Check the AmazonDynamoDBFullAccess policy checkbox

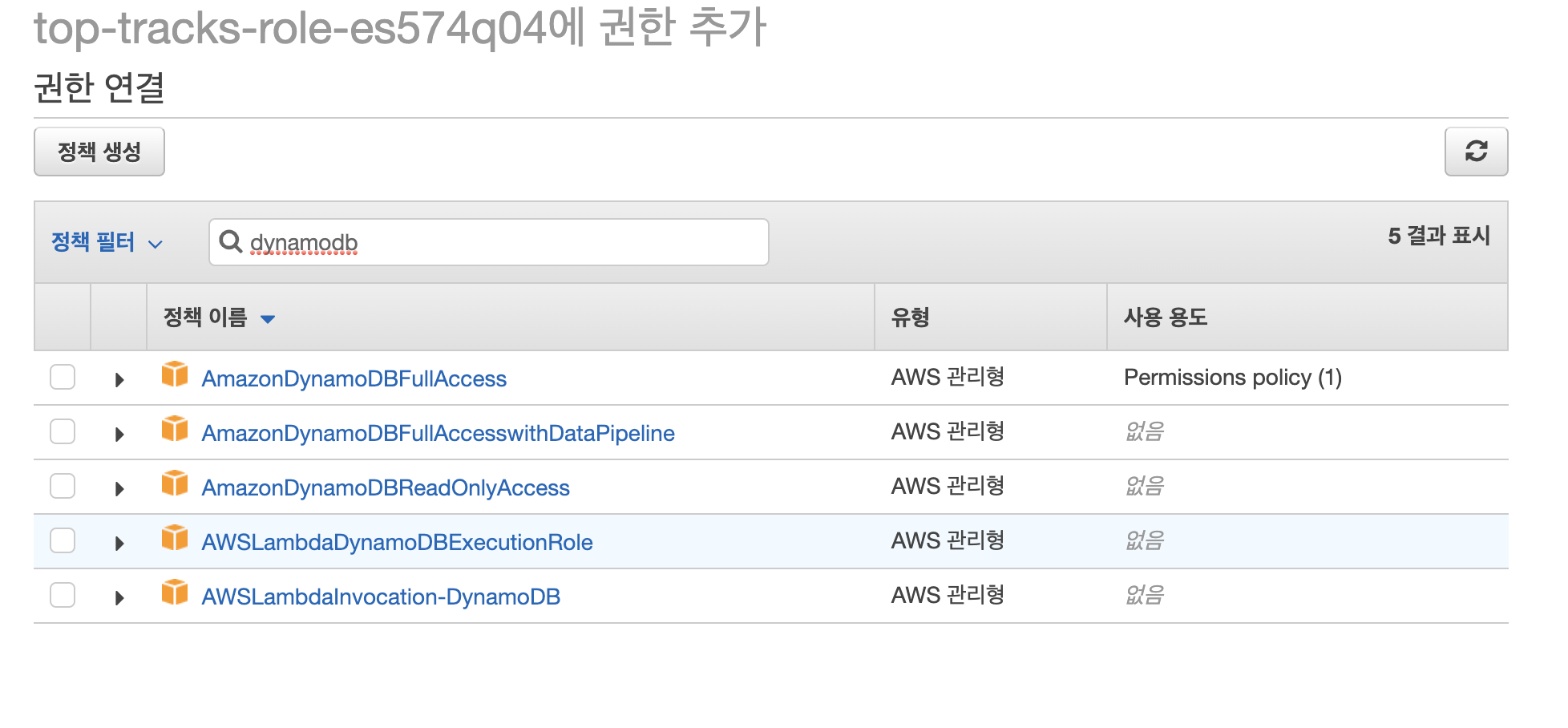[x=63, y=377]
